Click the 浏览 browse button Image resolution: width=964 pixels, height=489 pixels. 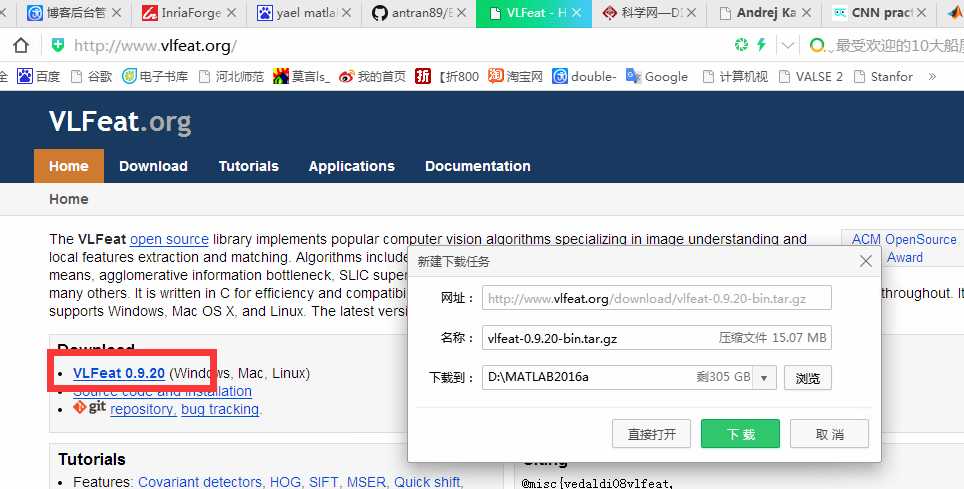click(808, 378)
